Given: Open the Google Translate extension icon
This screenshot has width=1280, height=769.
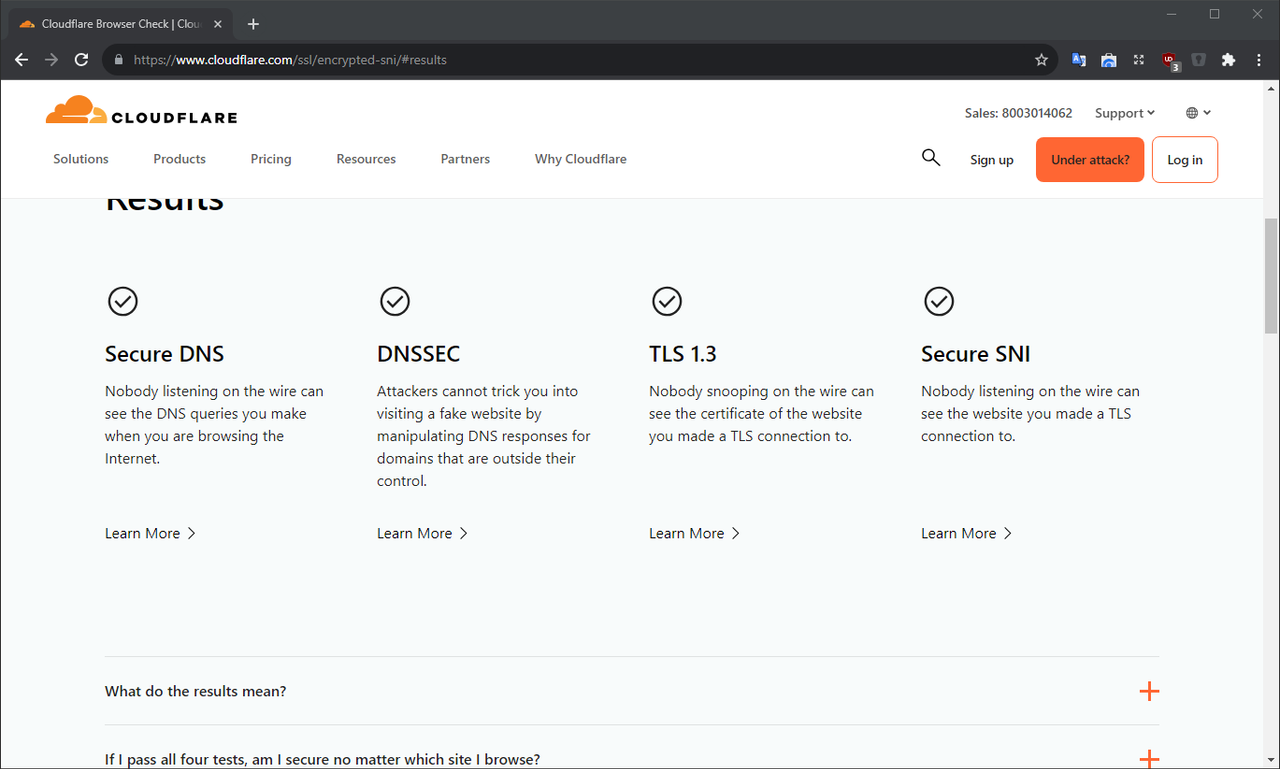Looking at the screenshot, I should pyautogui.click(x=1079, y=60).
